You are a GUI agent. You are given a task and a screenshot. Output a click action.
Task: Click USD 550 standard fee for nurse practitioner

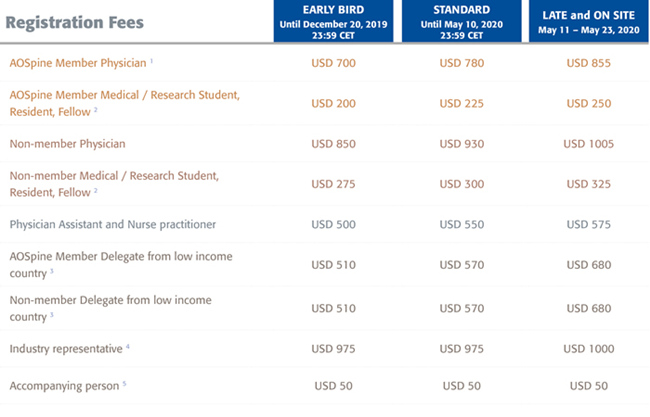point(461,224)
